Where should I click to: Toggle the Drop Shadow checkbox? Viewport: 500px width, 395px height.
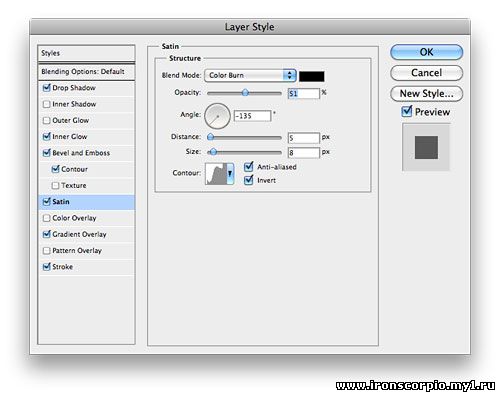[x=47, y=88]
